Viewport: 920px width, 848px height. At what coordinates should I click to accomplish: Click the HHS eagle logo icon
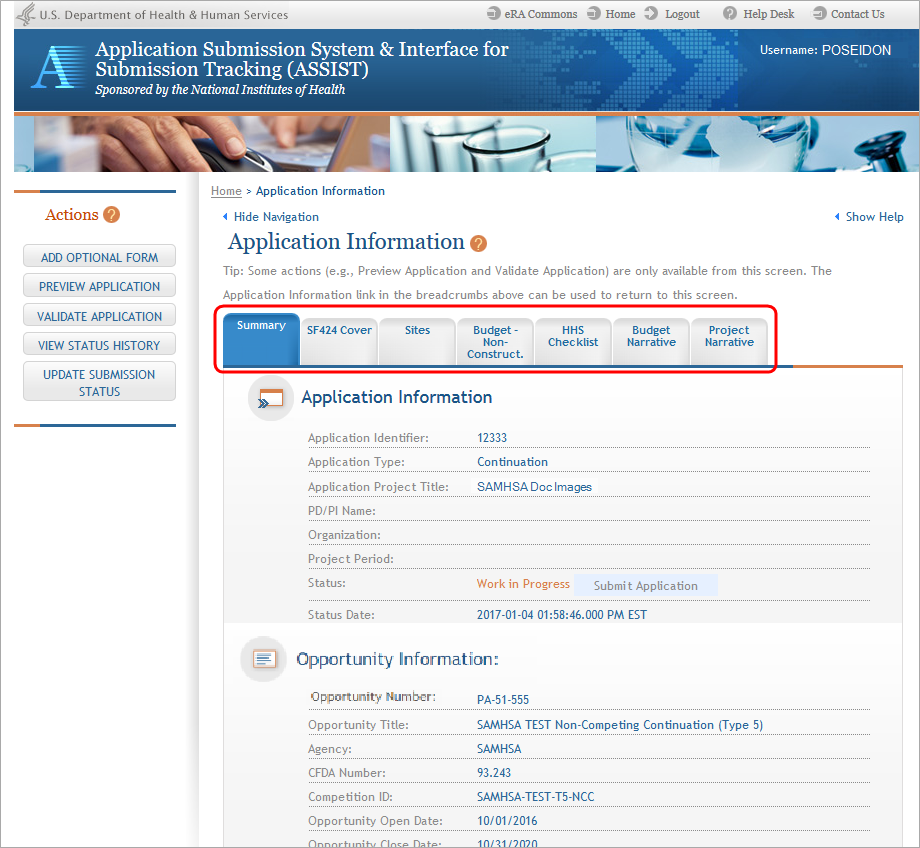click(26, 14)
